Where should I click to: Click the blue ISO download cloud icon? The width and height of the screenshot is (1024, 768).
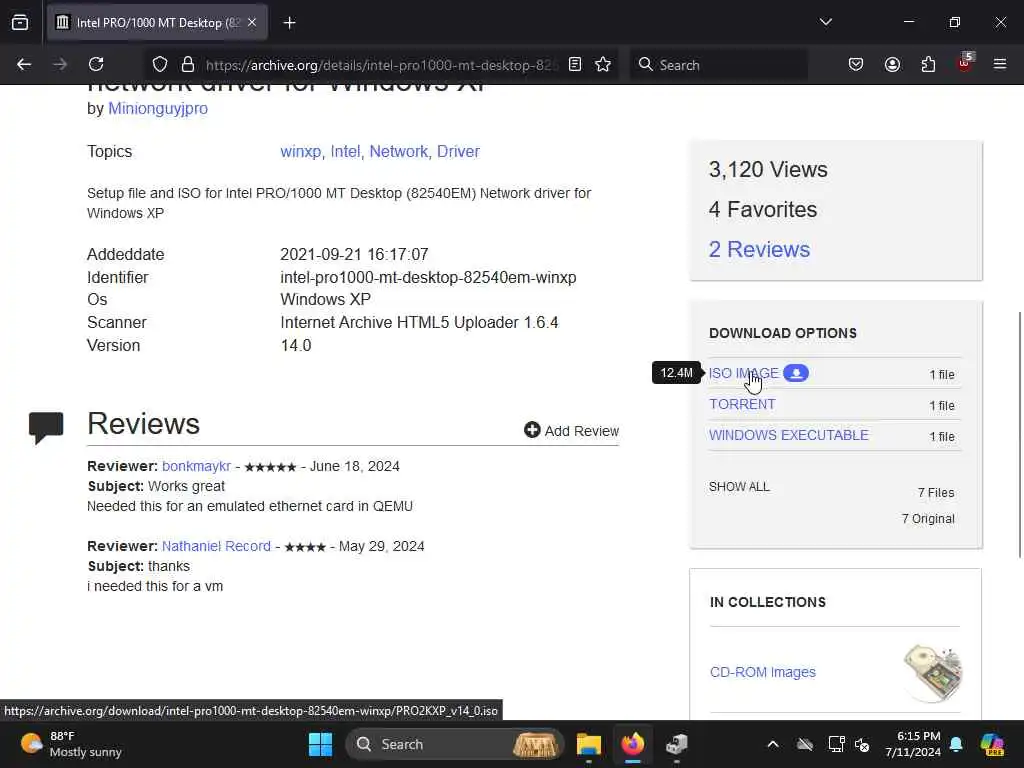pyautogui.click(x=796, y=373)
